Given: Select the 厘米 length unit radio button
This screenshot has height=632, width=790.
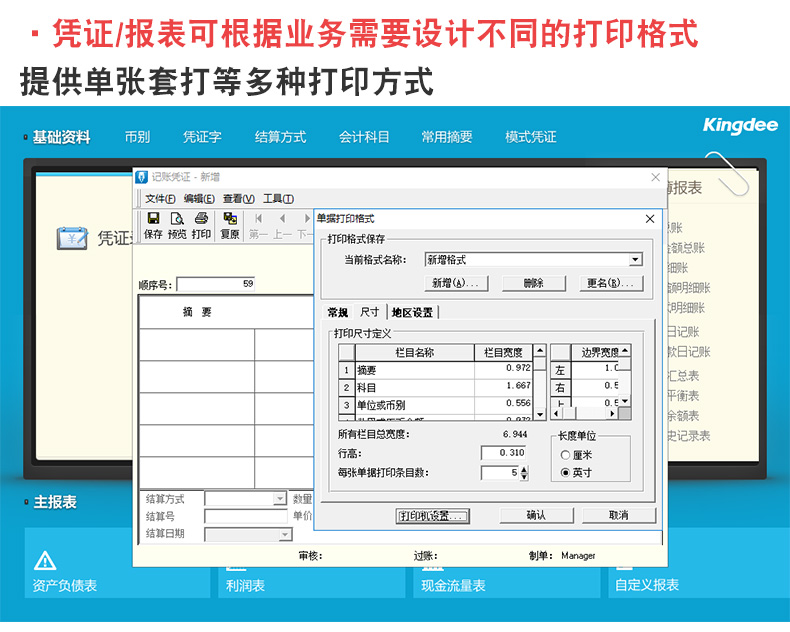Looking at the screenshot, I should pos(565,455).
